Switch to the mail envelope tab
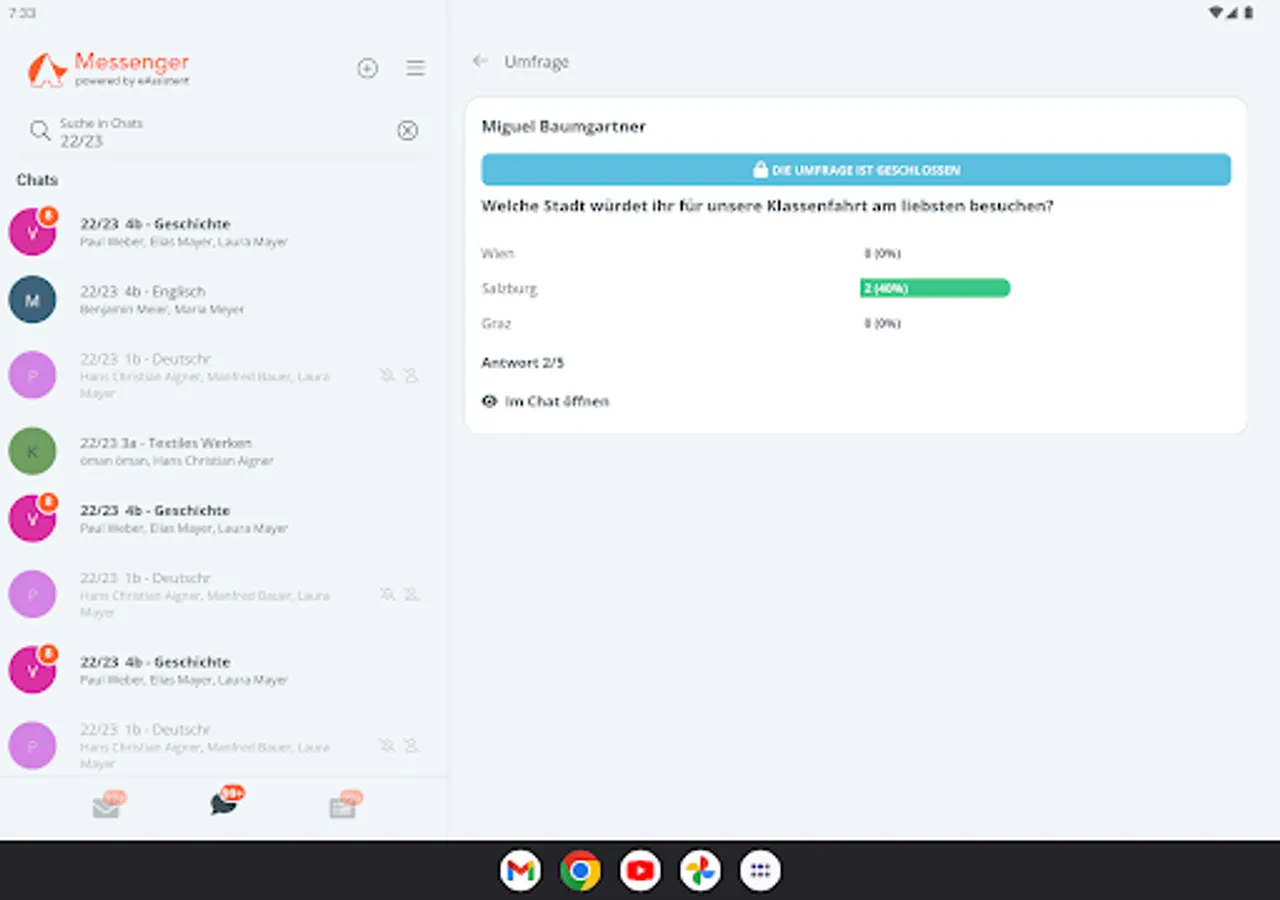 107,806
